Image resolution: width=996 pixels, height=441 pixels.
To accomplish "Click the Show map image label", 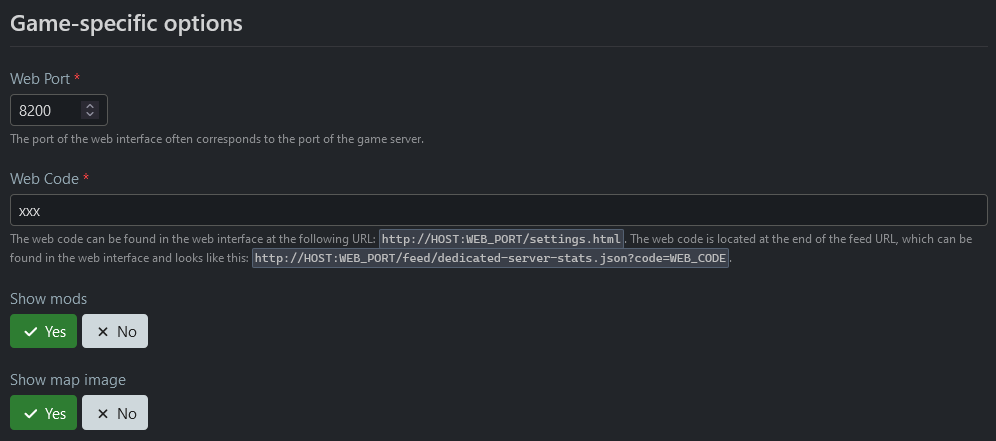I will click(x=68, y=380).
